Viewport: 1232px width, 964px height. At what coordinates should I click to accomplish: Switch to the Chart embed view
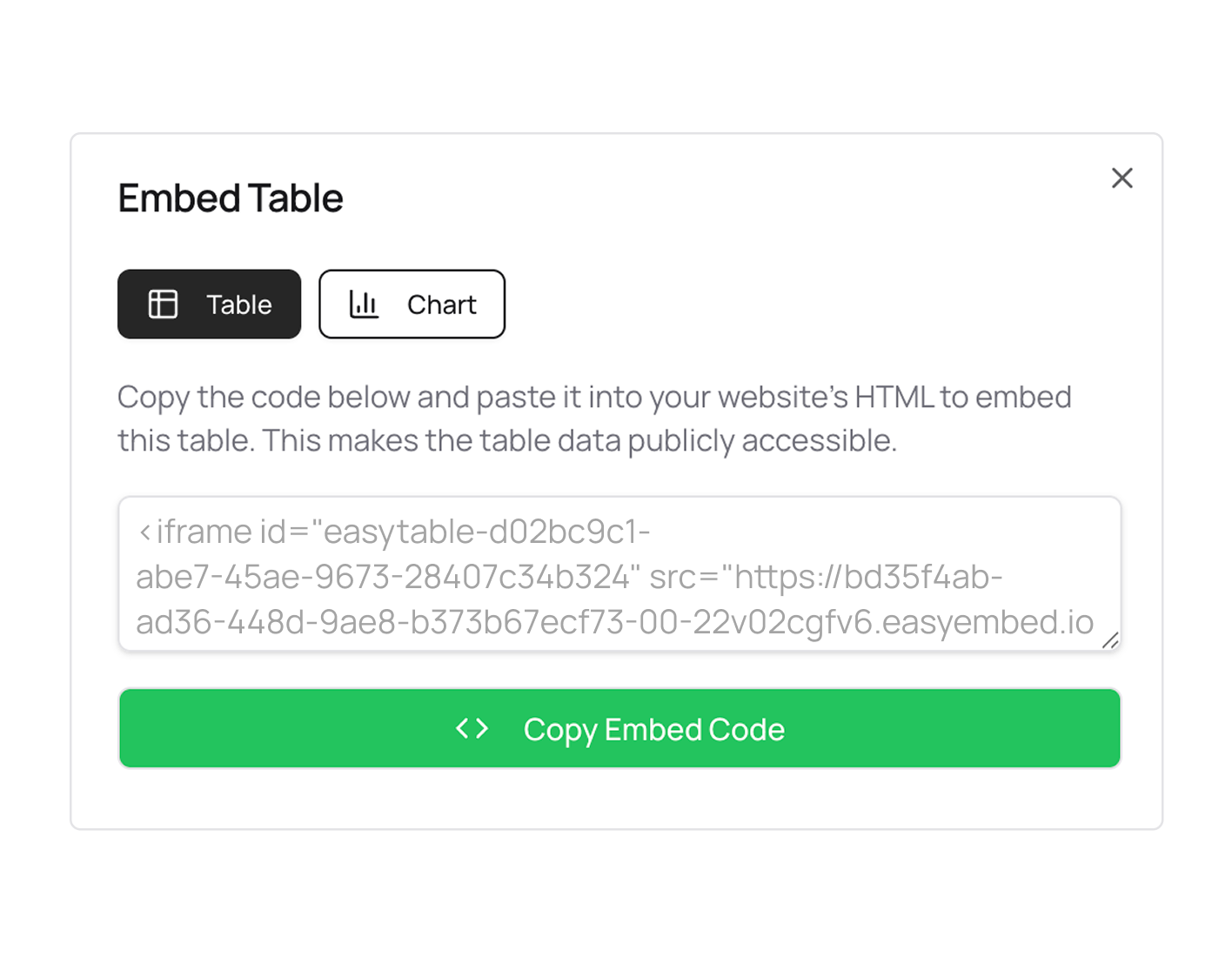412,305
